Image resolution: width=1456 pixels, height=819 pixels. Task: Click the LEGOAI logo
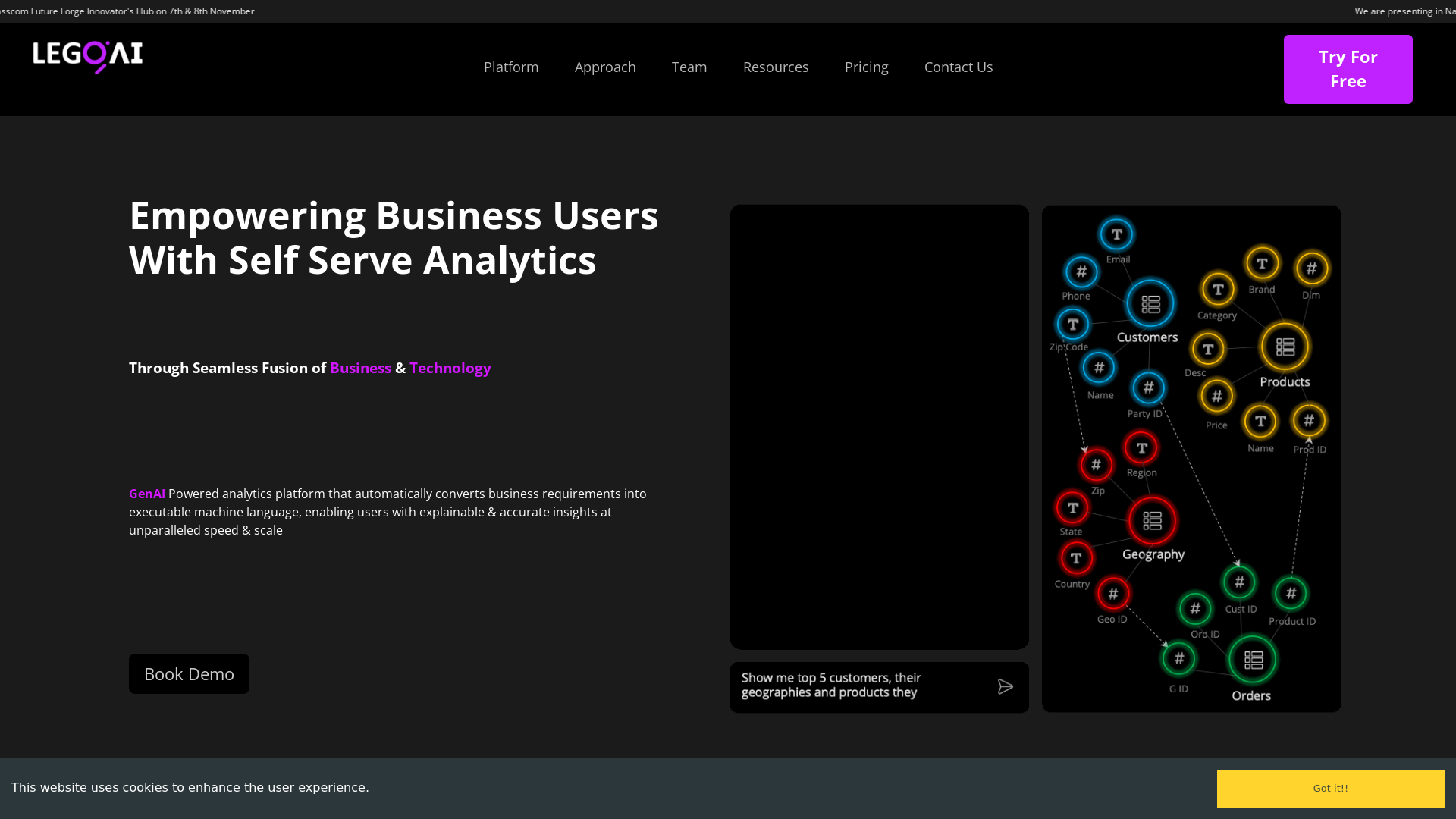tap(88, 58)
